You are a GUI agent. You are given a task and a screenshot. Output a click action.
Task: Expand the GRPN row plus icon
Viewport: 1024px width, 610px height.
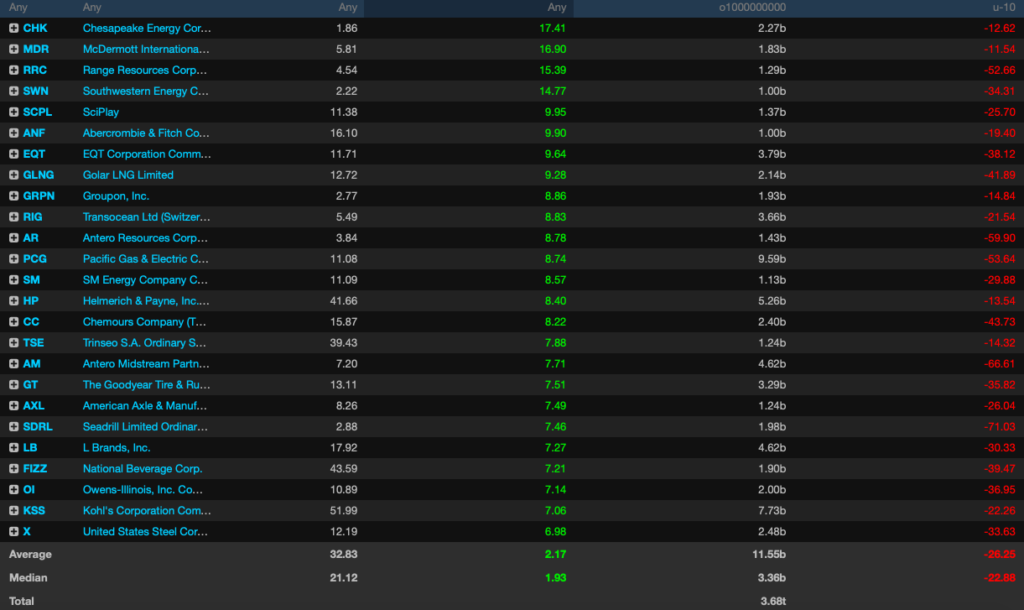click(x=14, y=196)
